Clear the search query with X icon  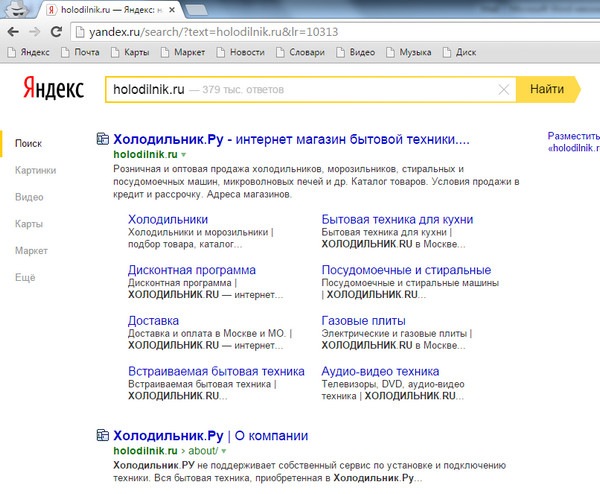point(504,90)
